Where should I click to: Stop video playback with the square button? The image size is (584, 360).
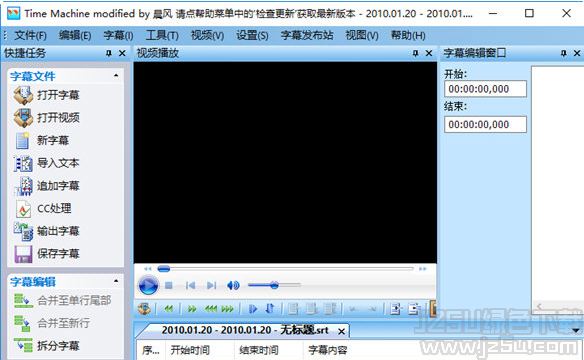point(169,286)
